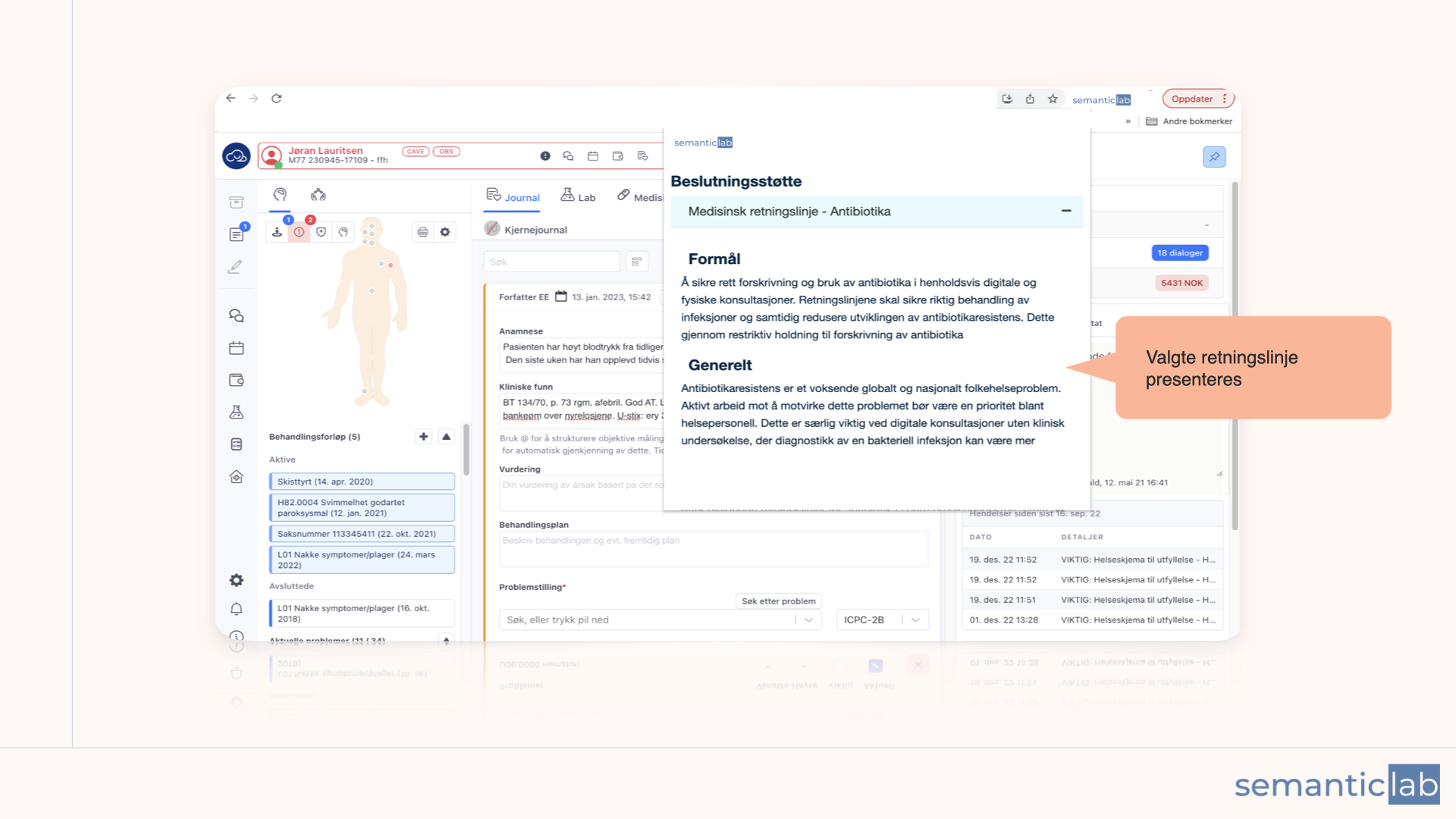The image size is (1456, 819).
Task: Bookmark page with browser star icon
Action: 1053,99
